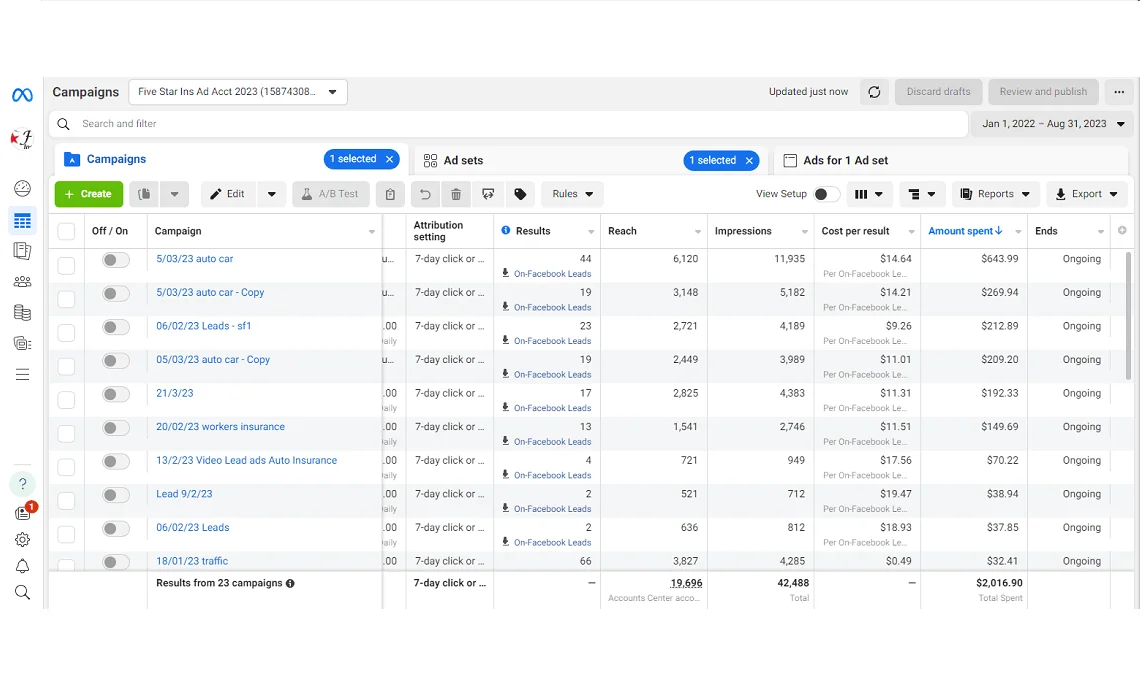1140x700 pixels.
Task: Click the trash delete icon in toolbar
Action: pos(456,194)
